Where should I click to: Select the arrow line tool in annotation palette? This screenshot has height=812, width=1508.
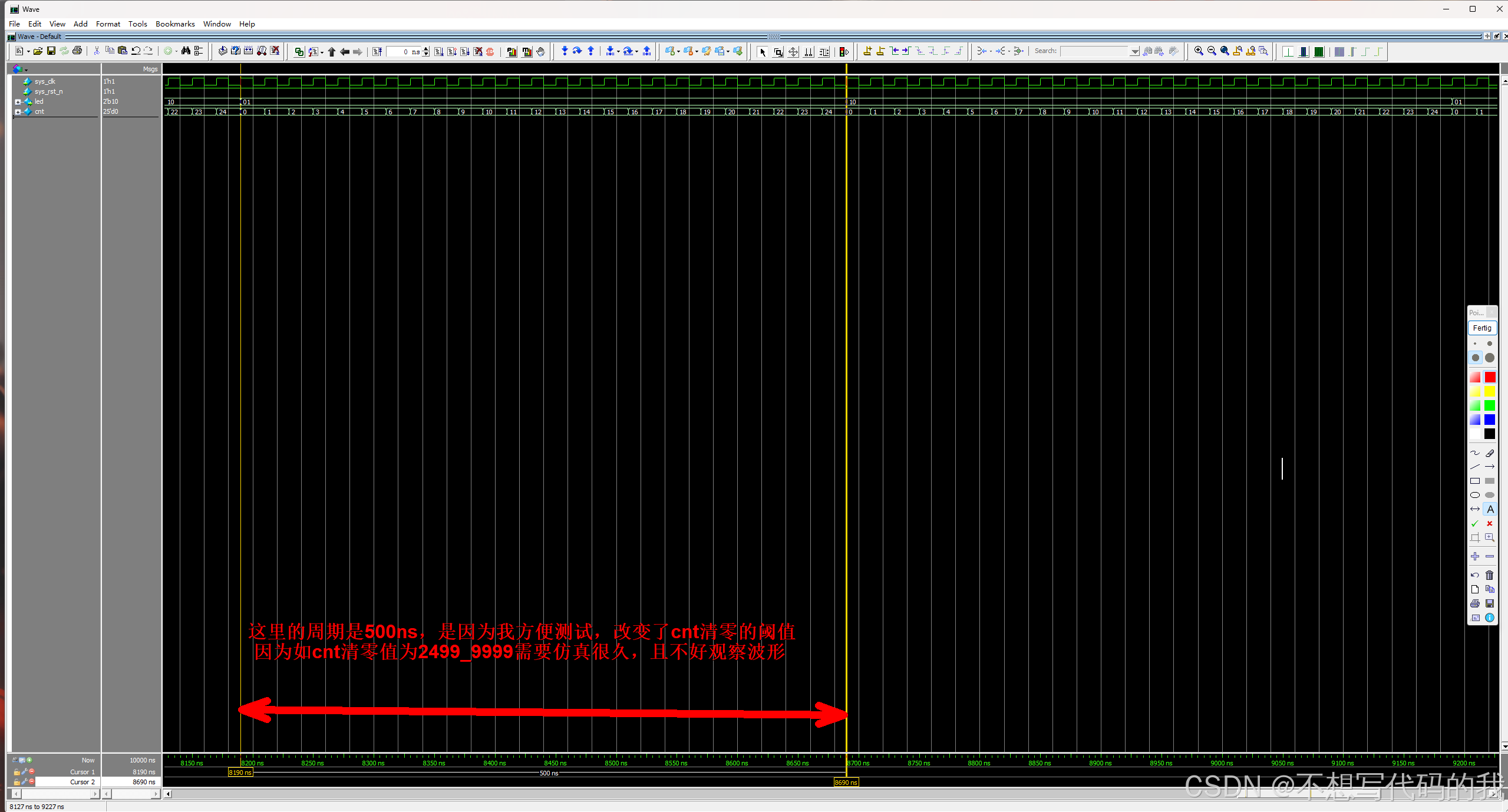tap(1490, 467)
